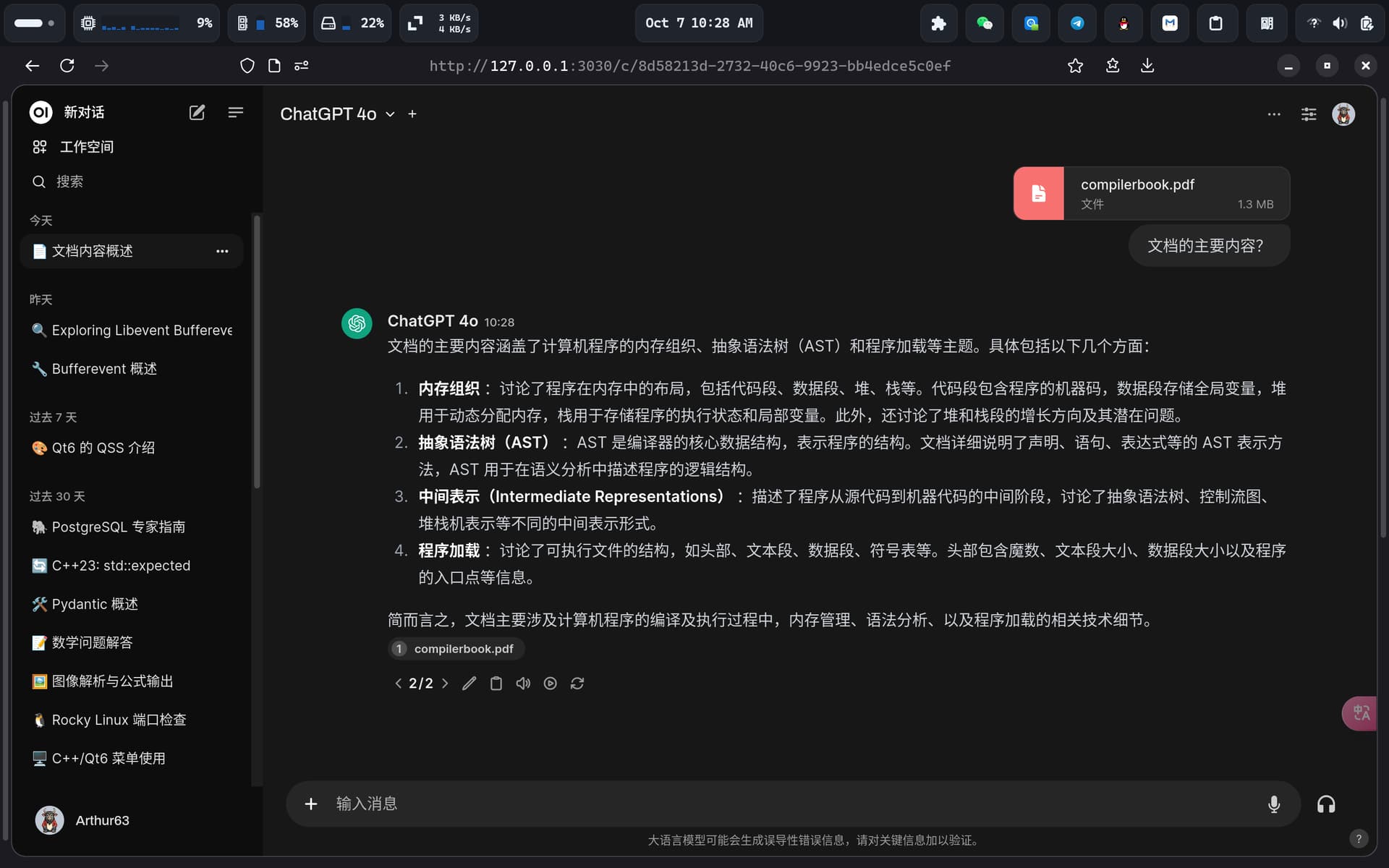
Task: Open the Telegram tray icon
Action: pos(1077,23)
